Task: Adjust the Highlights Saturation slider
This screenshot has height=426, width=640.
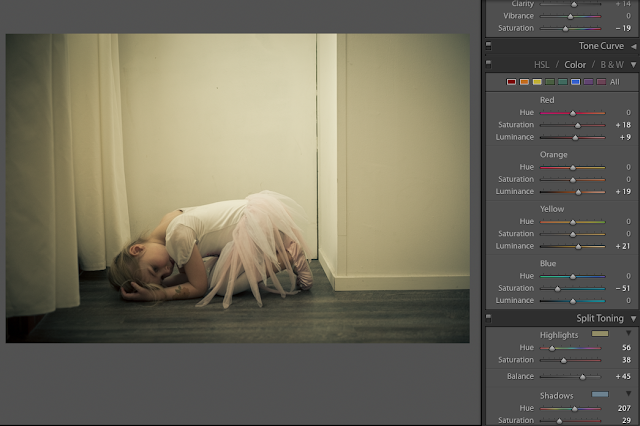Action: (x=564, y=361)
